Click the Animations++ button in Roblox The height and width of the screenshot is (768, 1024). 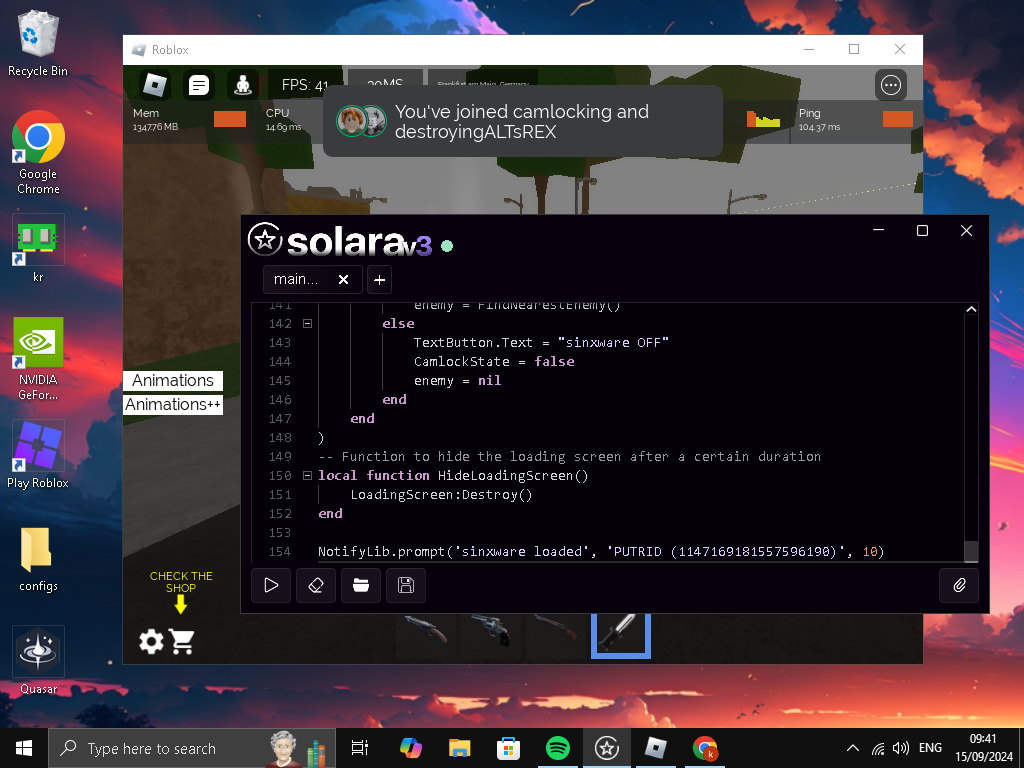pyautogui.click(x=173, y=405)
